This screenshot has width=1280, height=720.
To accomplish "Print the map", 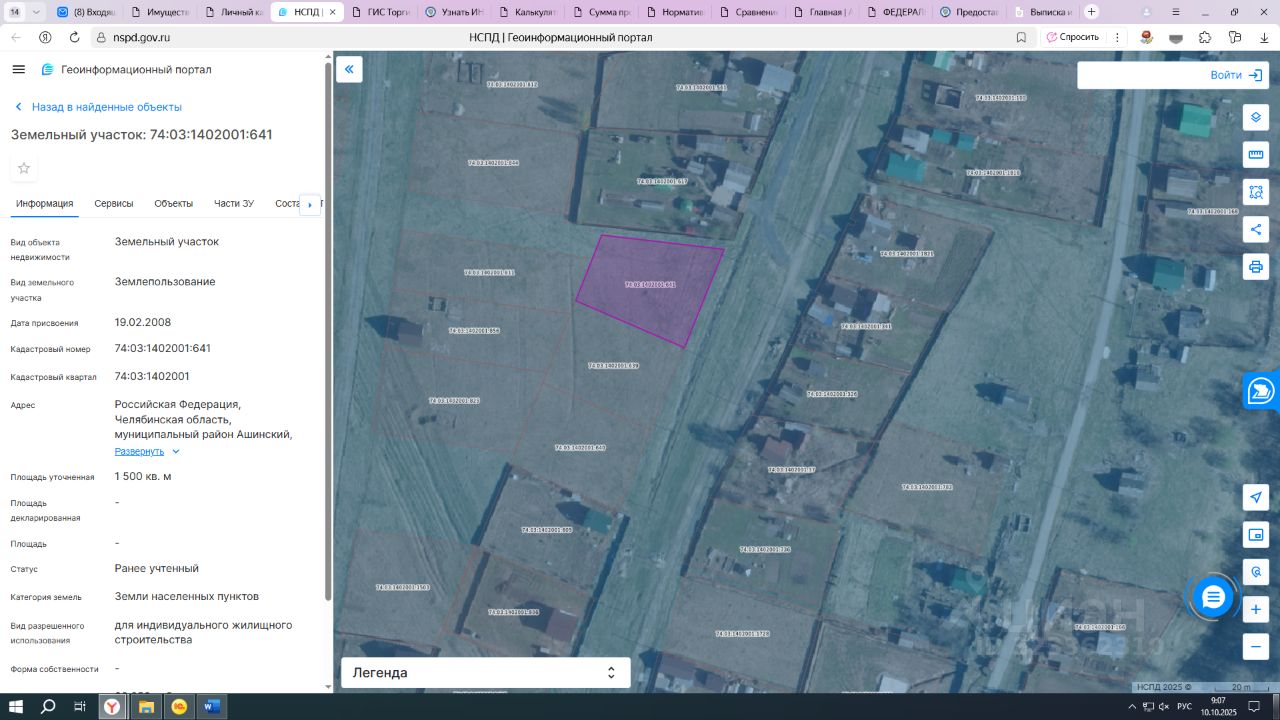I will 1256,266.
